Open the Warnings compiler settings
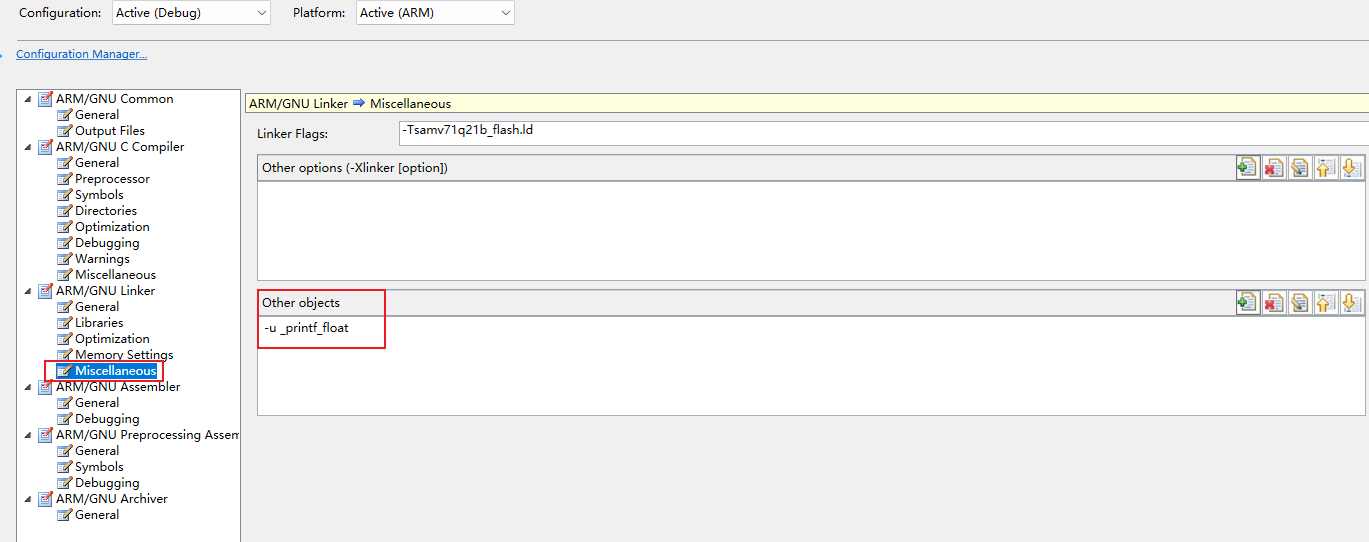Viewport: 1369px width, 542px height. [102, 259]
